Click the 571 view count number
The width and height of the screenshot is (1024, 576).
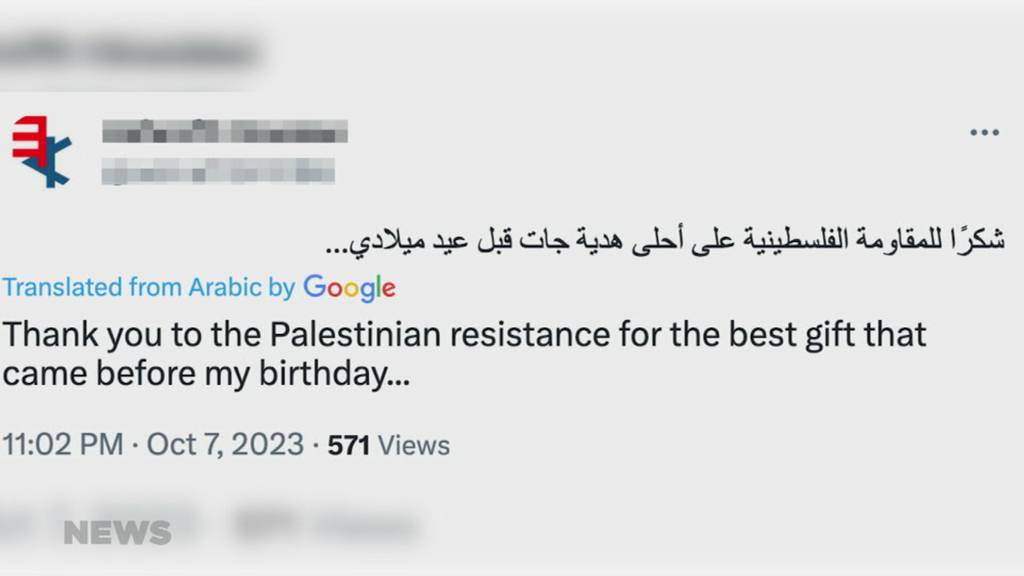coord(349,445)
